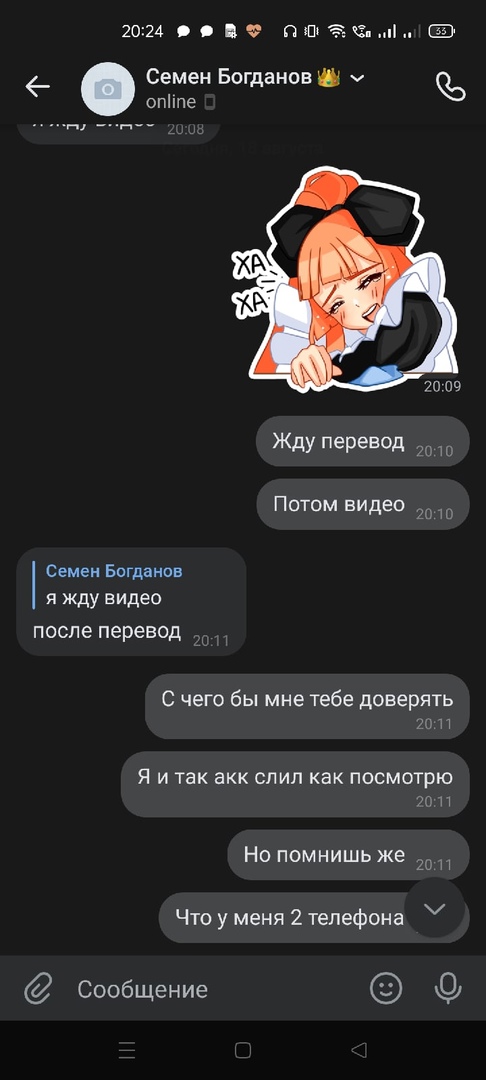The width and height of the screenshot is (486, 1080).
Task: Select the message 'Потом видео'
Action: (x=363, y=504)
